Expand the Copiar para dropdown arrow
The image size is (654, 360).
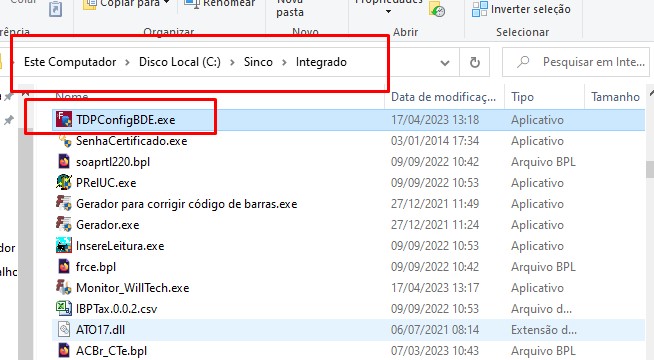coord(166,3)
